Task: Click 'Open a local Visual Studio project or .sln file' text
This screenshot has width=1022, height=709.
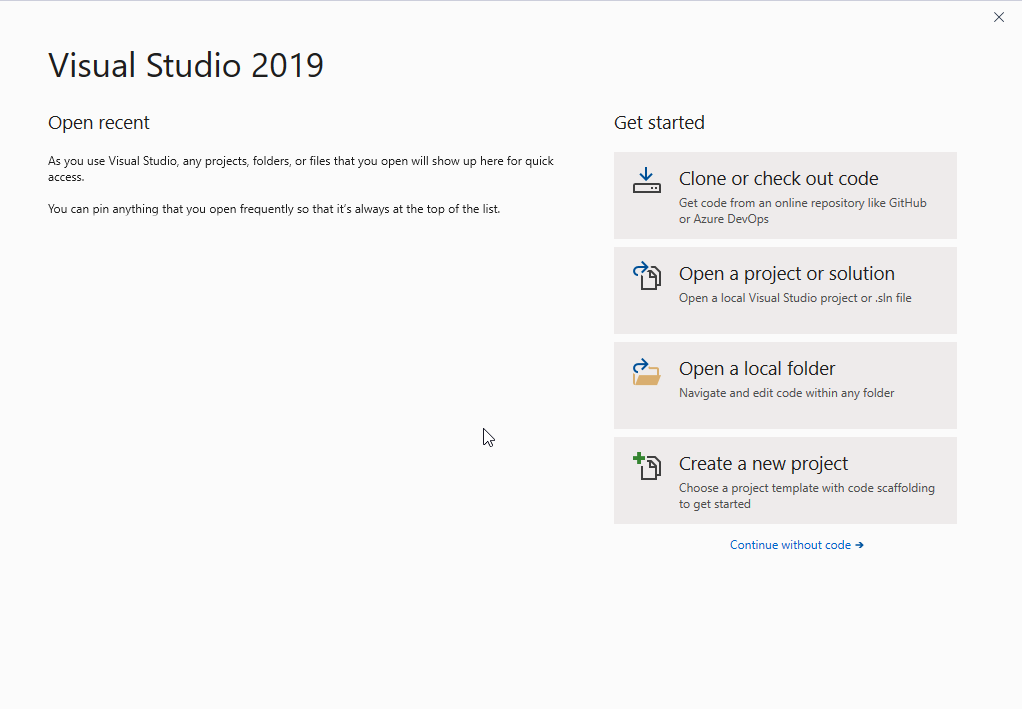Action: pos(795,298)
